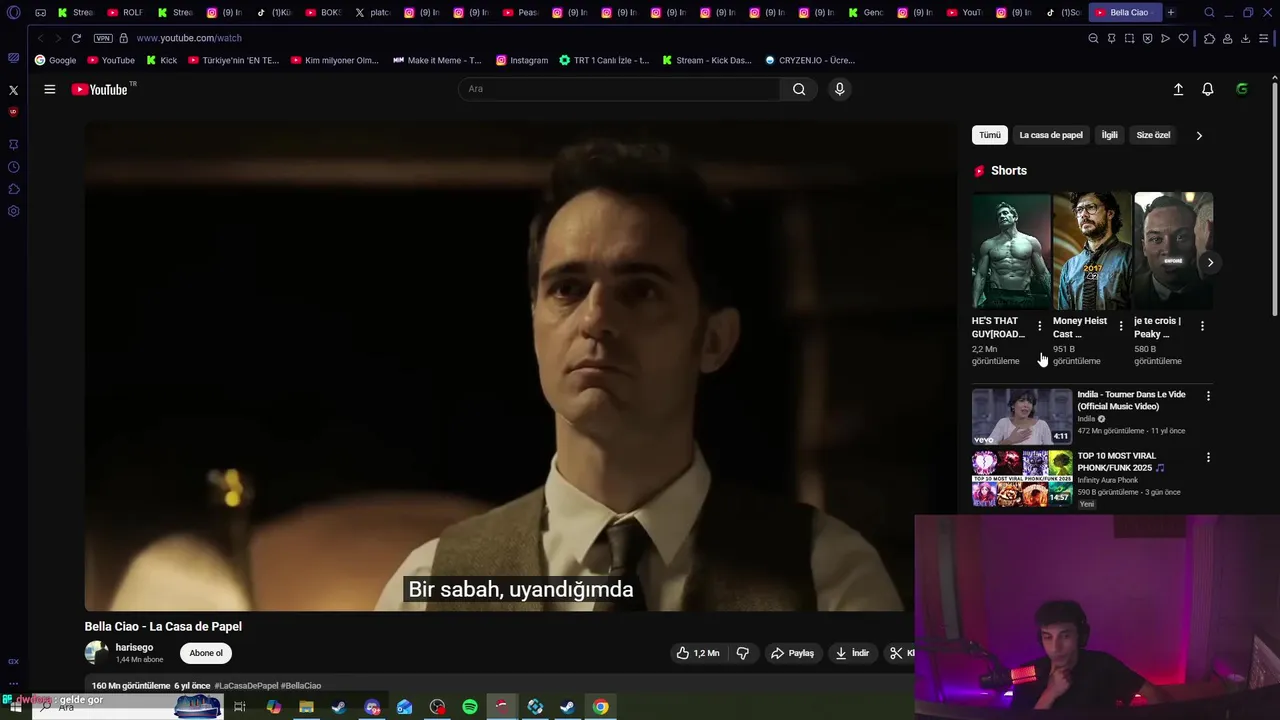Screen dimensions: 1280x720
Task: Switch to the ROLF browser tab
Action: (125, 12)
